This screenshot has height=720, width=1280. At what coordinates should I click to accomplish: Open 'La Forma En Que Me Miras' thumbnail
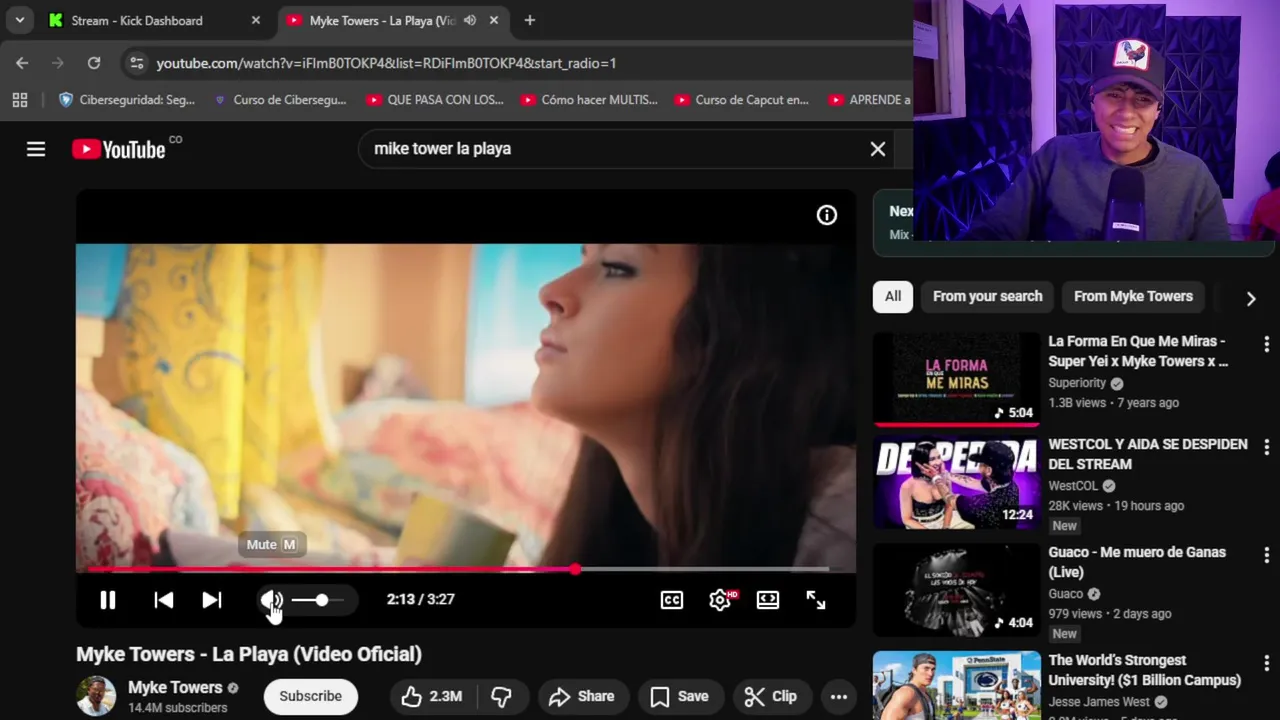click(956, 379)
